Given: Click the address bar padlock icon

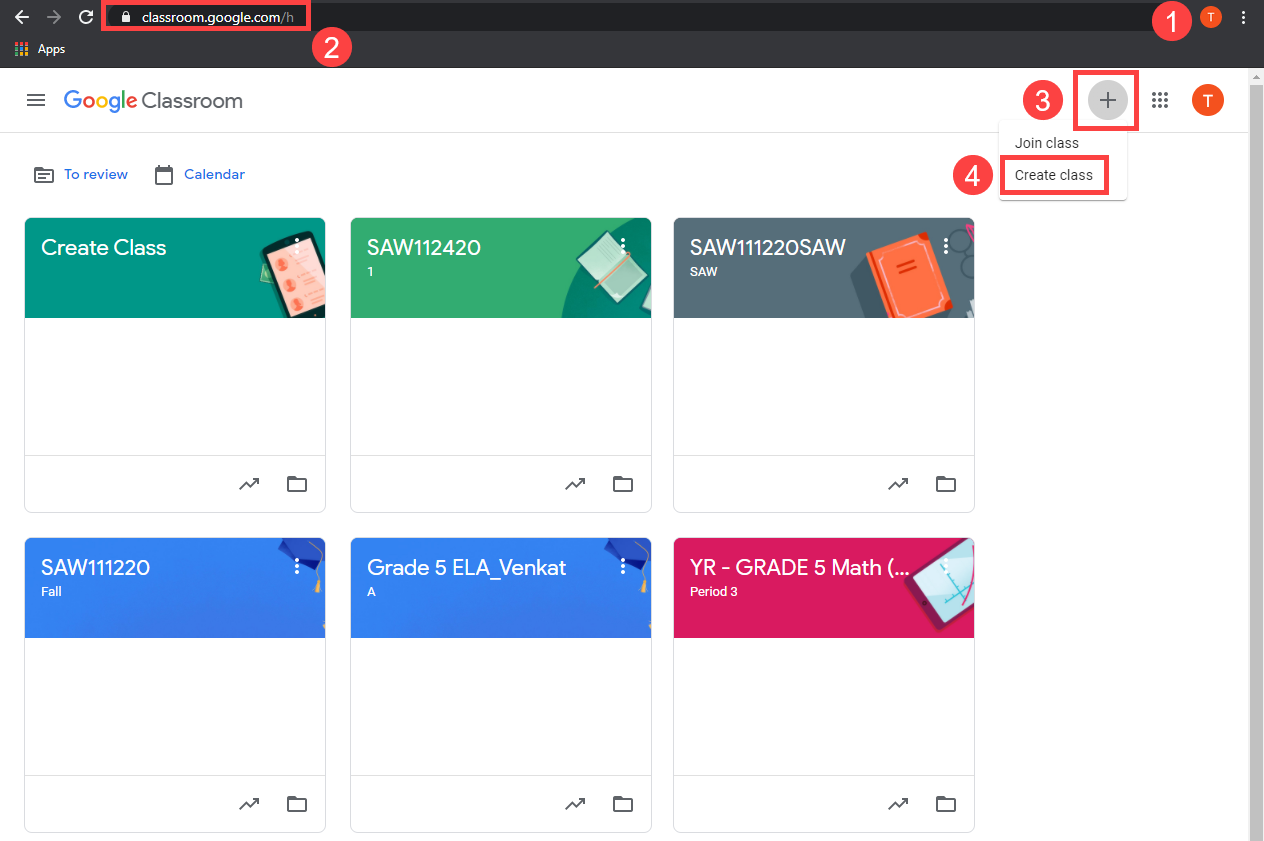Looking at the screenshot, I should pyautogui.click(x=125, y=17).
